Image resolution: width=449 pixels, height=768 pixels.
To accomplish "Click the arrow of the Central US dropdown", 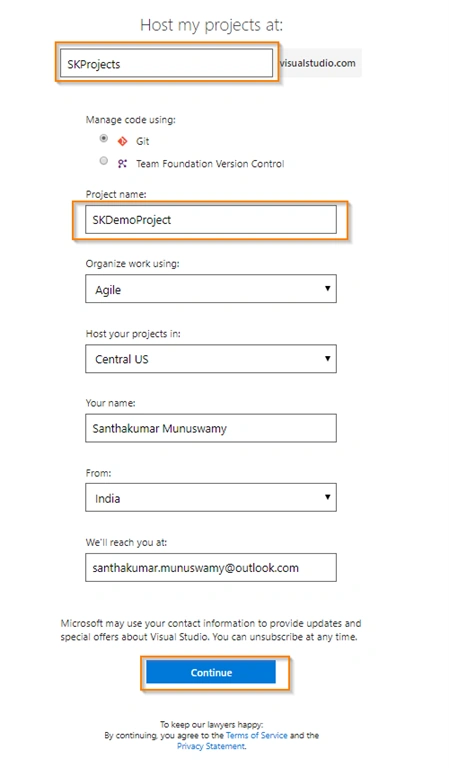I will click(x=328, y=358).
